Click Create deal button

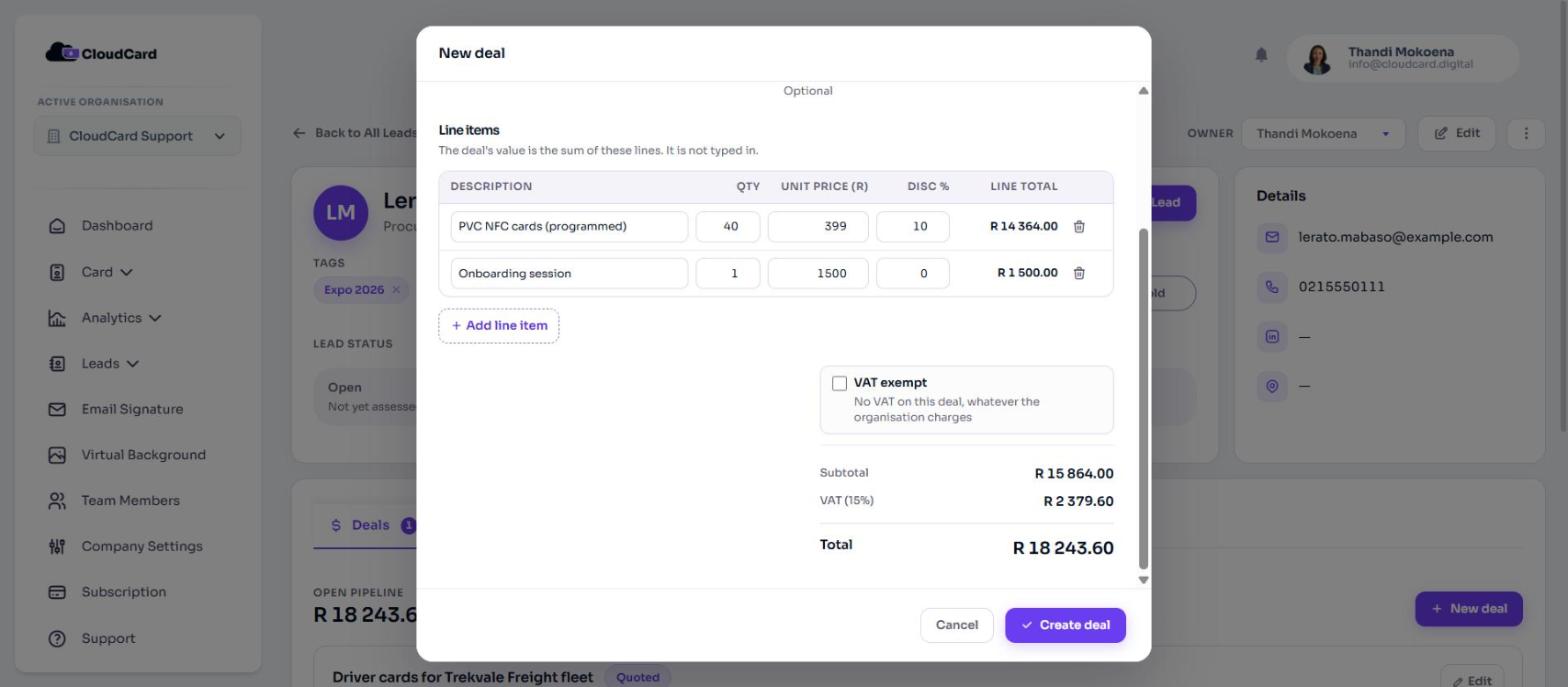[x=1065, y=625]
